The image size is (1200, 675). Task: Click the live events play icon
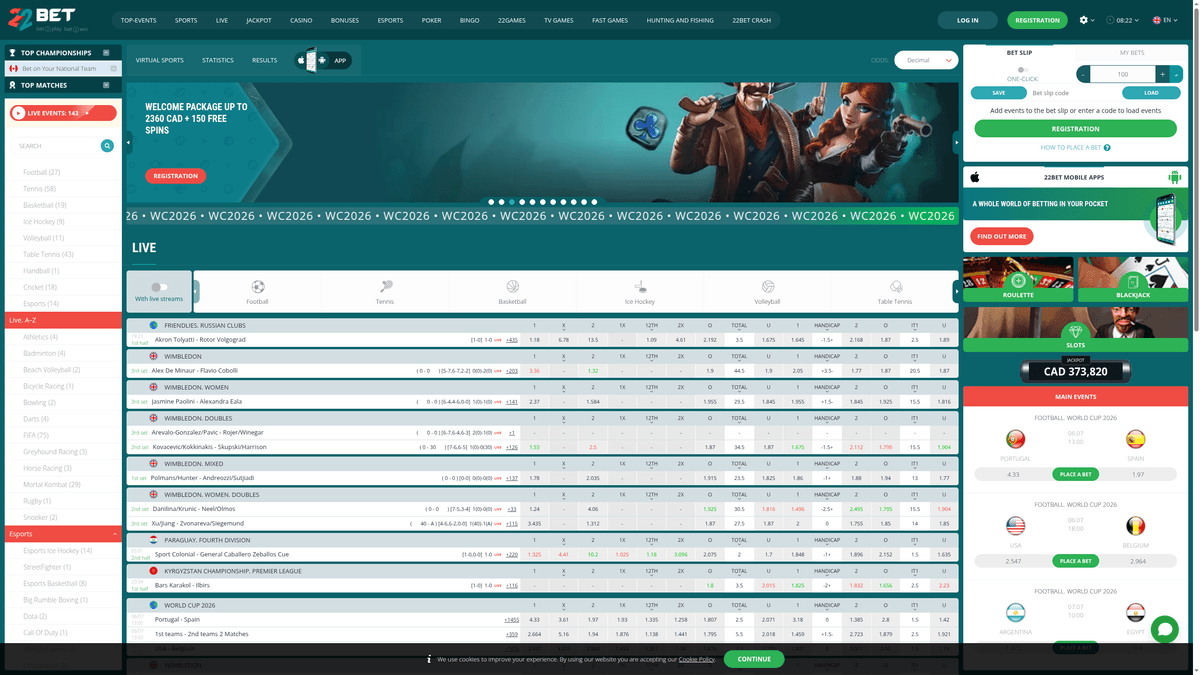click(x=19, y=114)
